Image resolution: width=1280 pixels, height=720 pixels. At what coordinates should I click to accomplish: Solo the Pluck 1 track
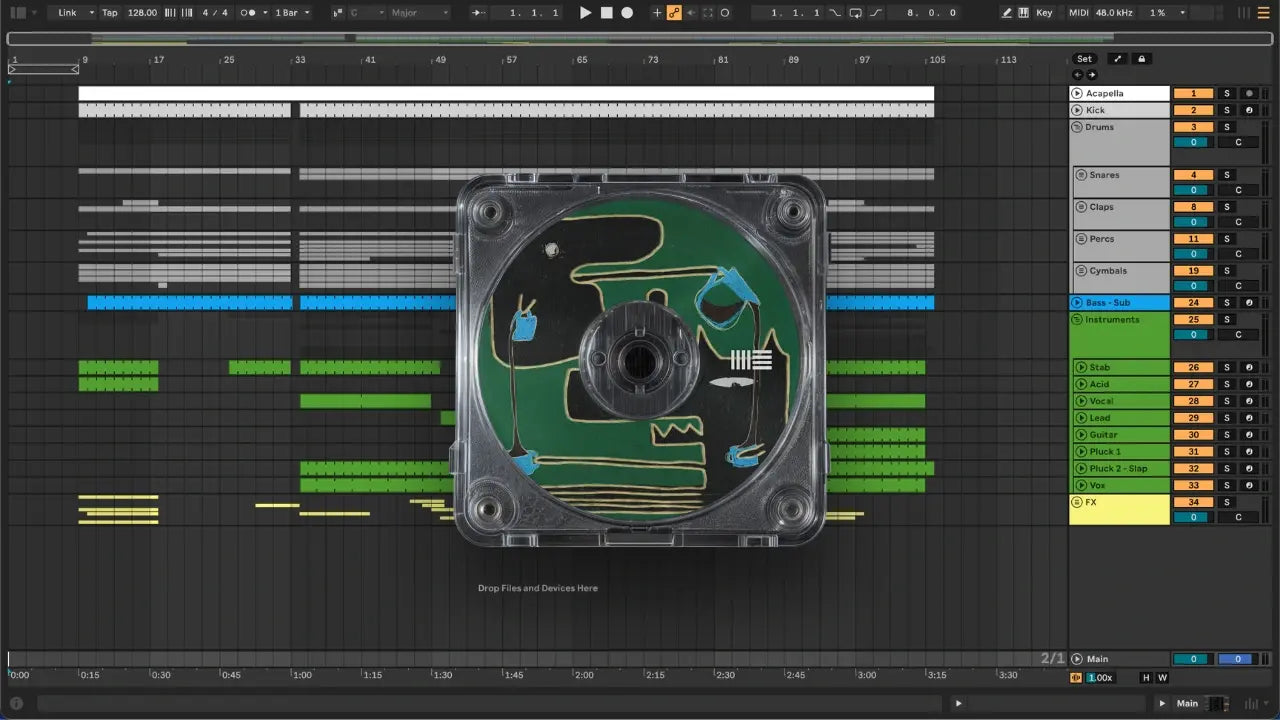pos(1227,452)
